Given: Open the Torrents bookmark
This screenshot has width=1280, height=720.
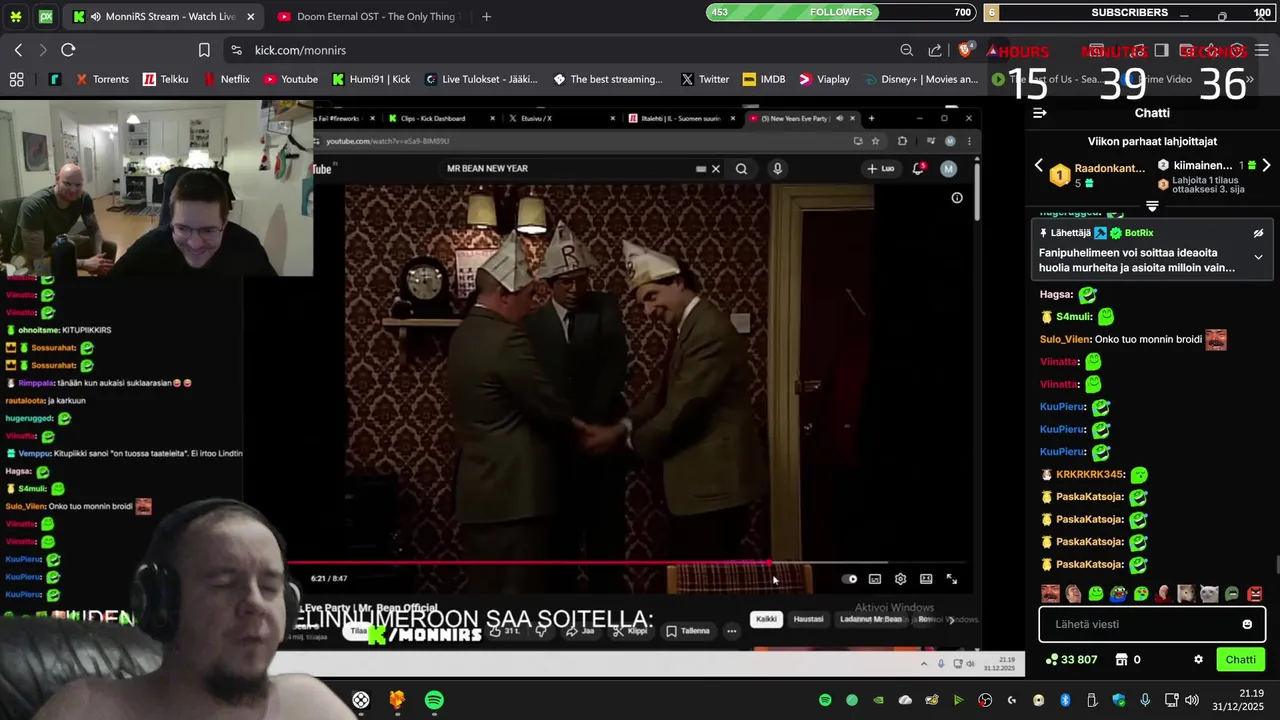Looking at the screenshot, I should [x=101, y=79].
